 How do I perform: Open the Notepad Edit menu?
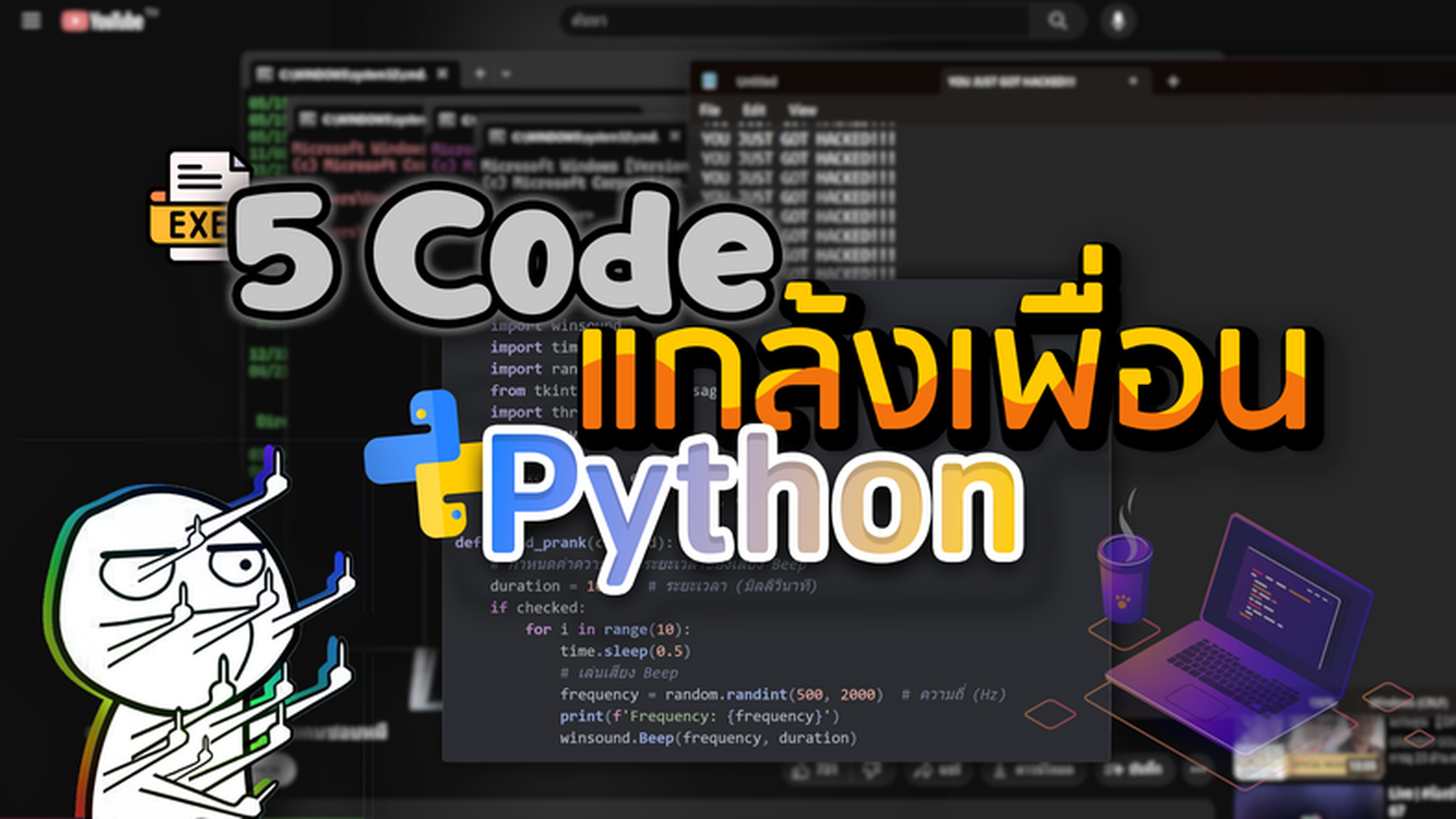pos(753,110)
